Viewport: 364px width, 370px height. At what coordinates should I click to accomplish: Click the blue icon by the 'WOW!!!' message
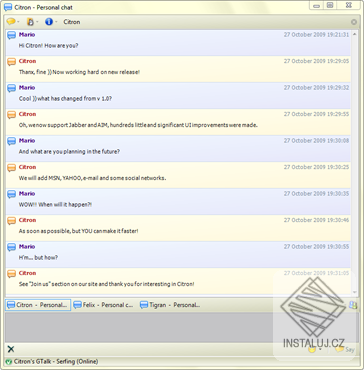[x=12, y=194]
